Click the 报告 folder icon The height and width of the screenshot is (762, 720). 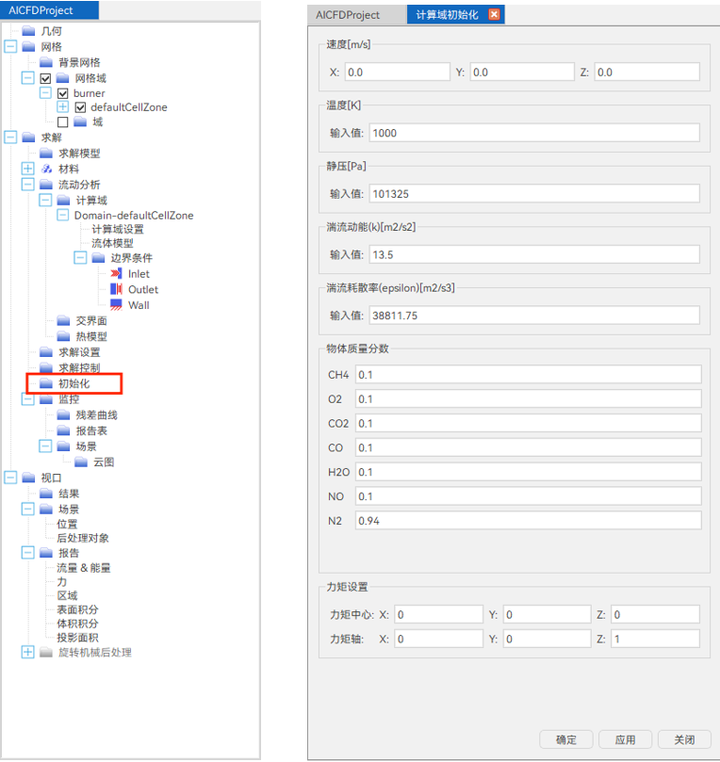46,553
